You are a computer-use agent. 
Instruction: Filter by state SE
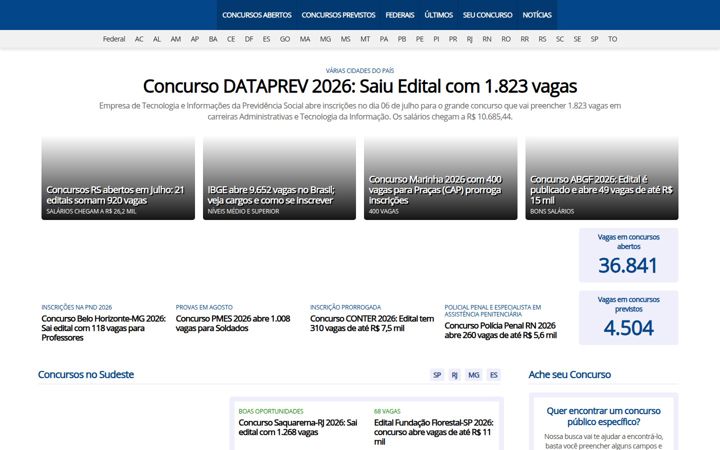coord(577,39)
